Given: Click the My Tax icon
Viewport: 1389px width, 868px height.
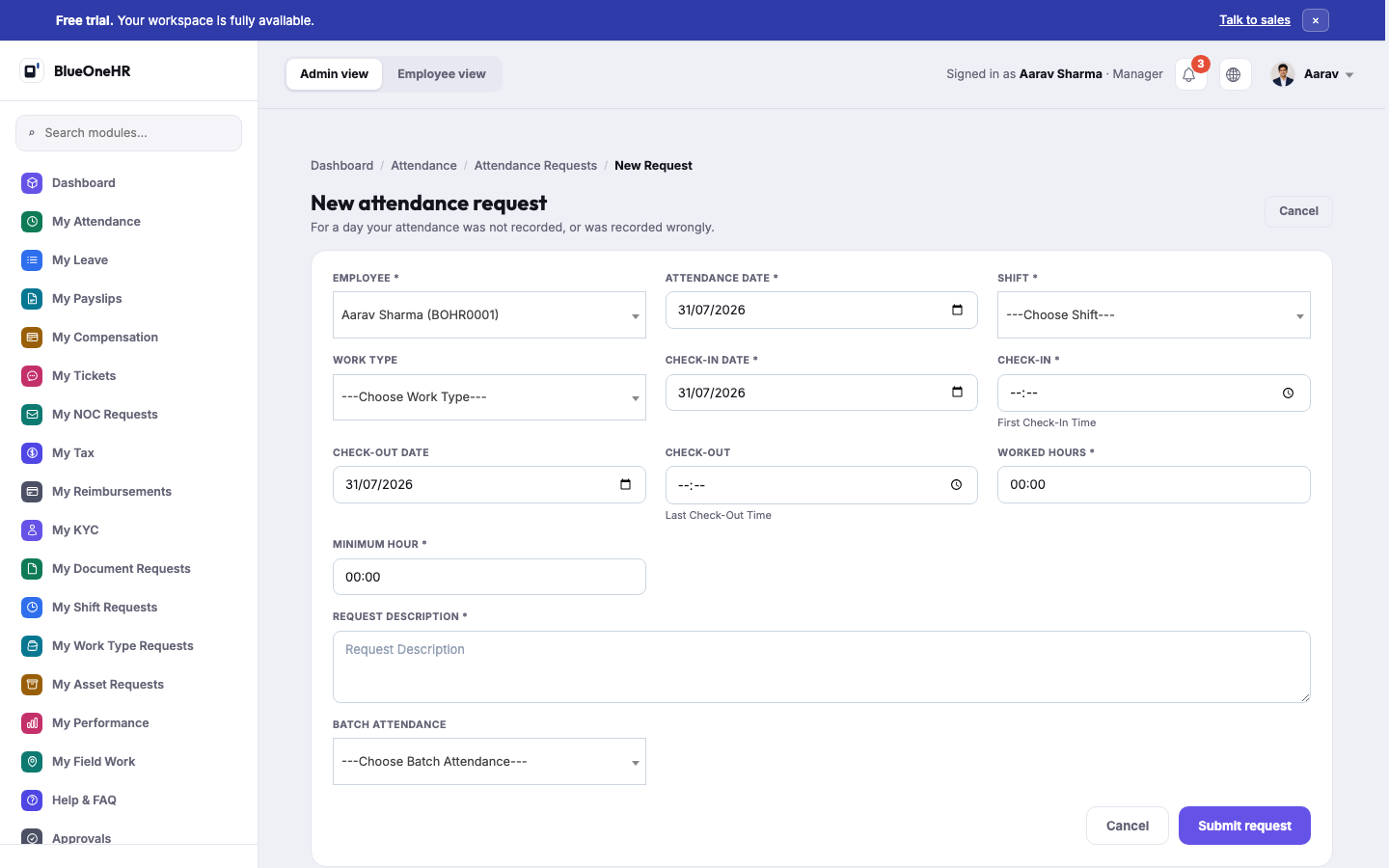Looking at the screenshot, I should 32,453.
